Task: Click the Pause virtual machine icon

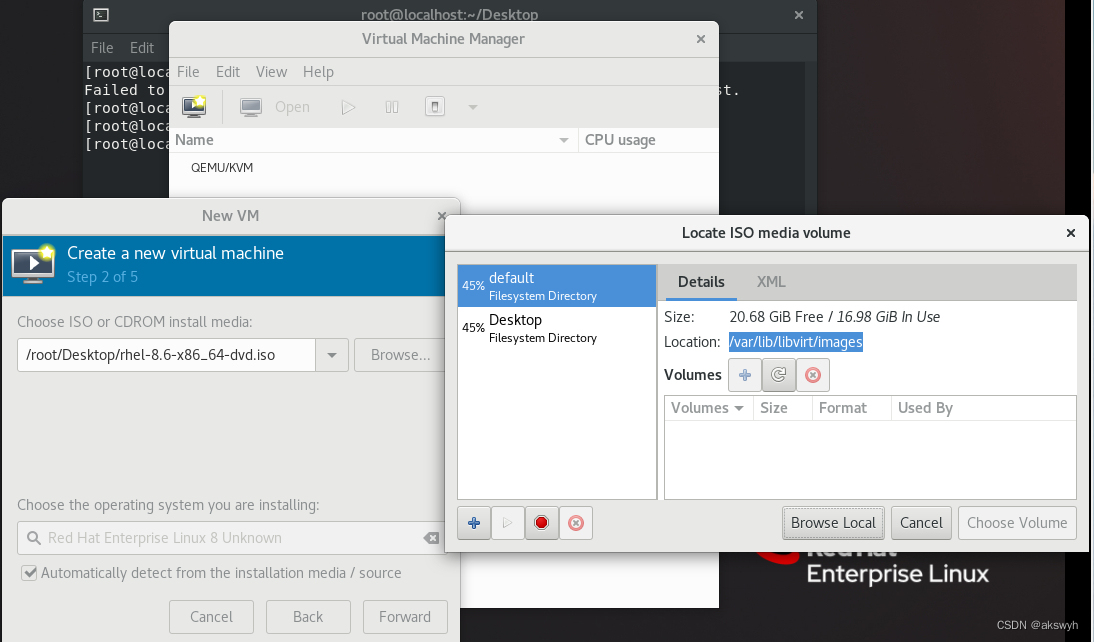Action: pos(391,107)
